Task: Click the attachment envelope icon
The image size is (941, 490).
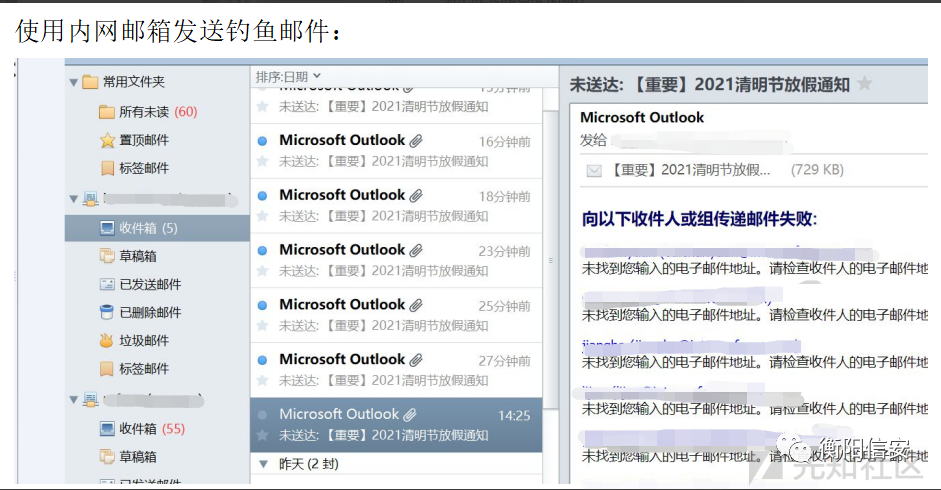Action: point(594,171)
